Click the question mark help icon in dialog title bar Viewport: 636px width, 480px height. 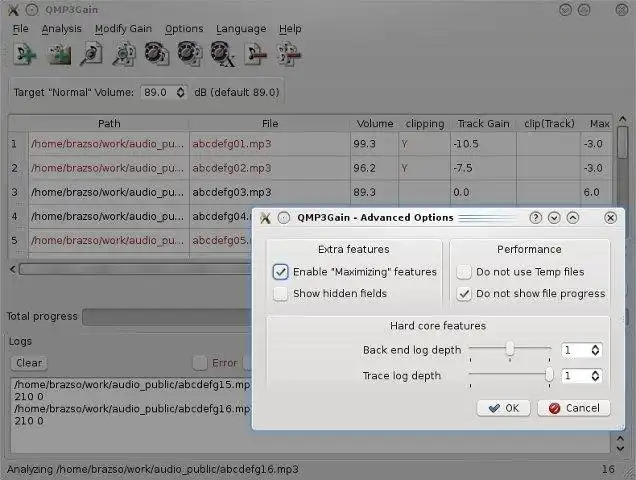coord(535,218)
